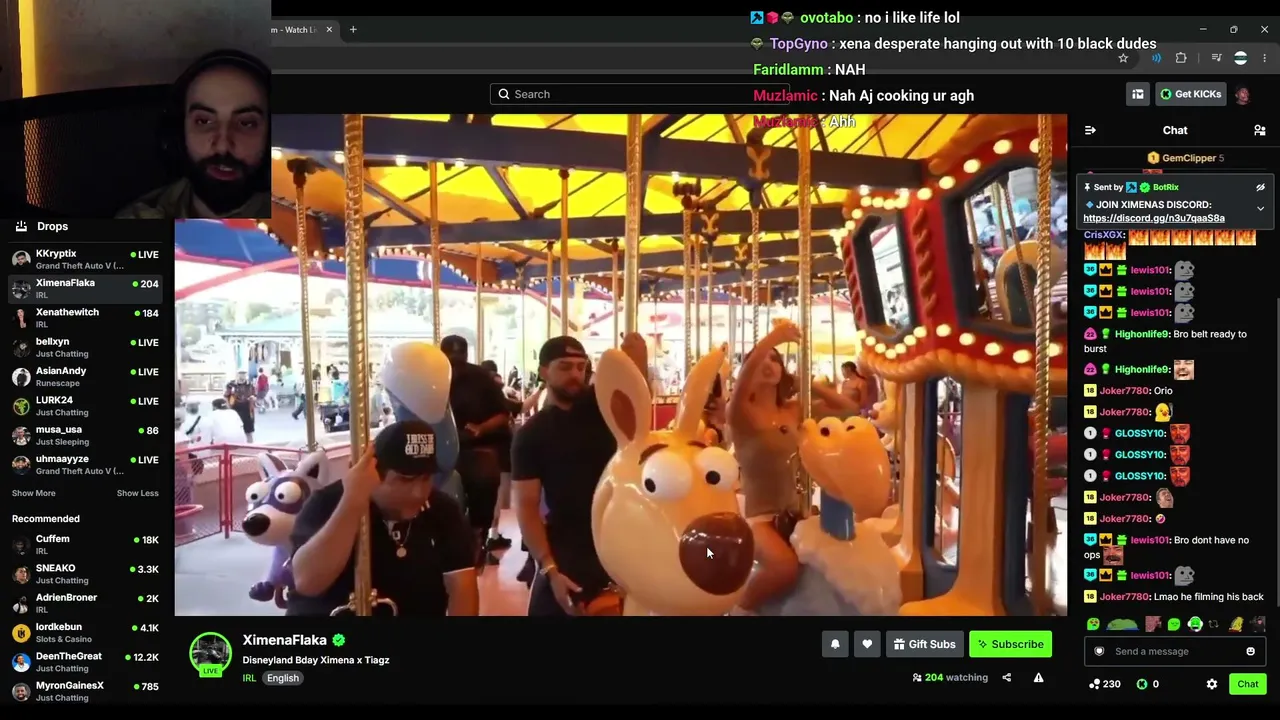Click the green headphones quick emote

tap(1195, 625)
